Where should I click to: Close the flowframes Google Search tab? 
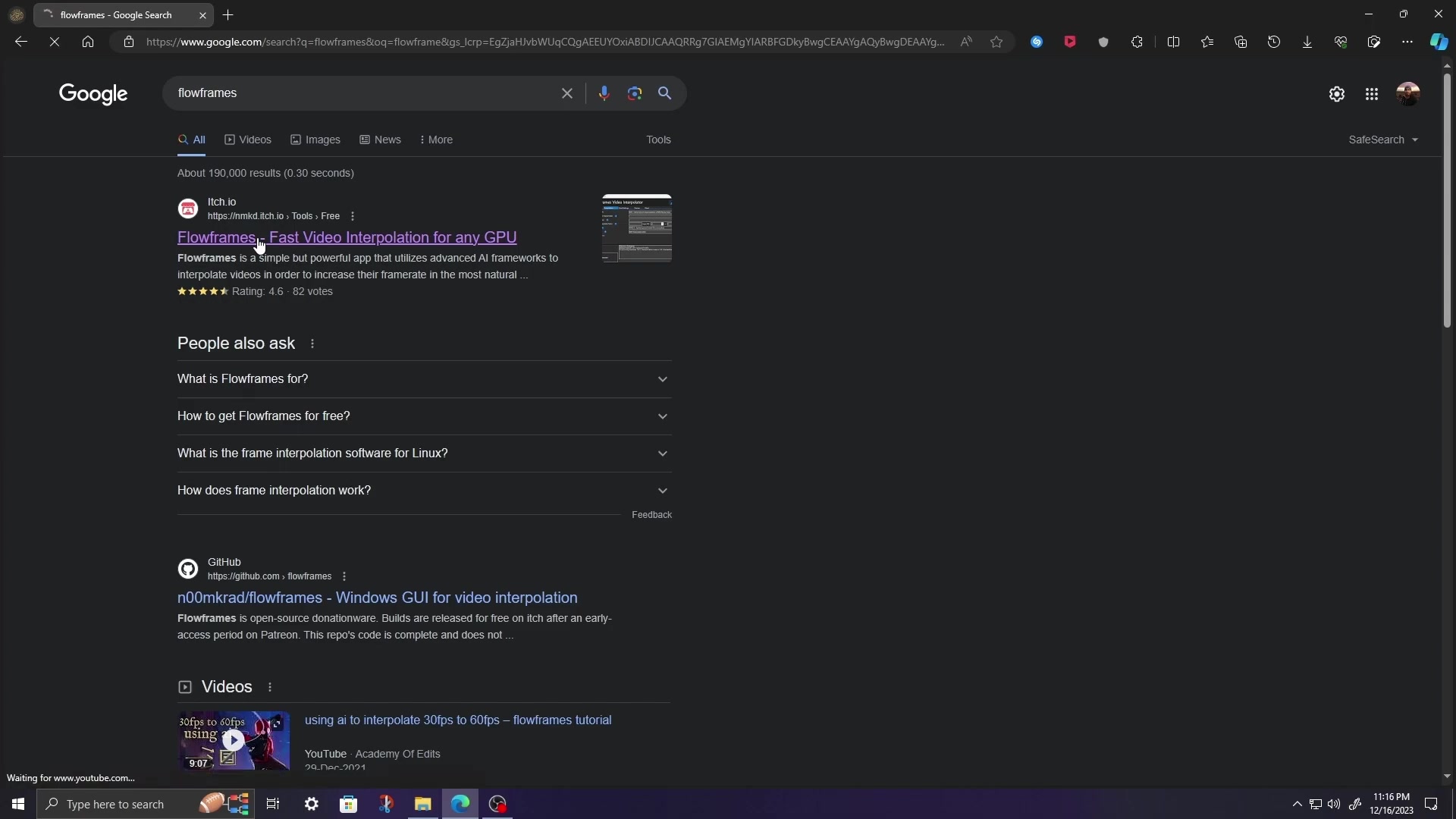tap(202, 14)
